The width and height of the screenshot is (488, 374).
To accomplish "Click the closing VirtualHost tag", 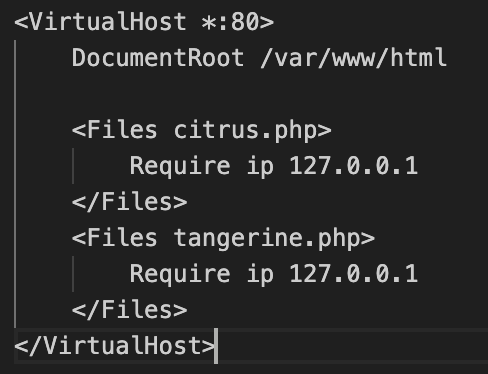I will tap(115, 346).
